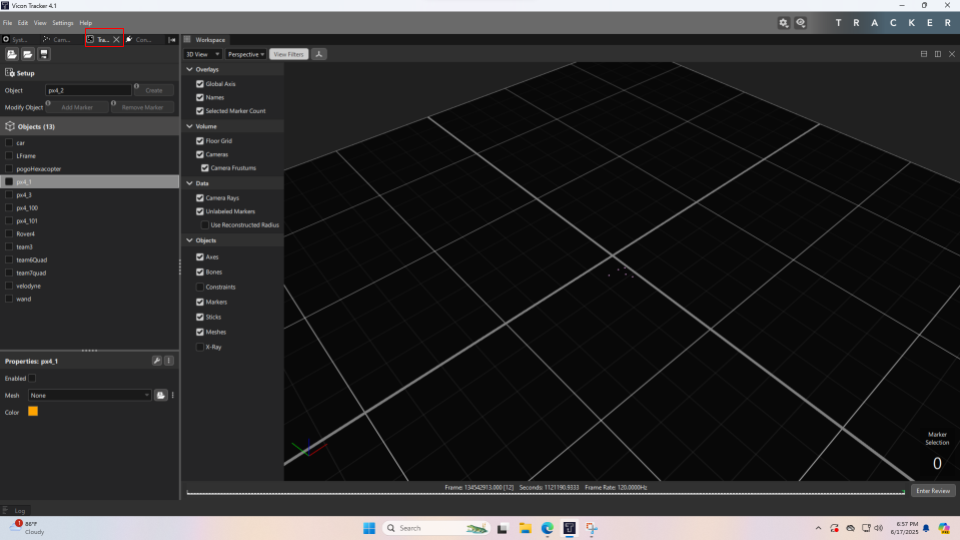Open the Help menu
Screen dimensions: 960x540
point(86,23)
